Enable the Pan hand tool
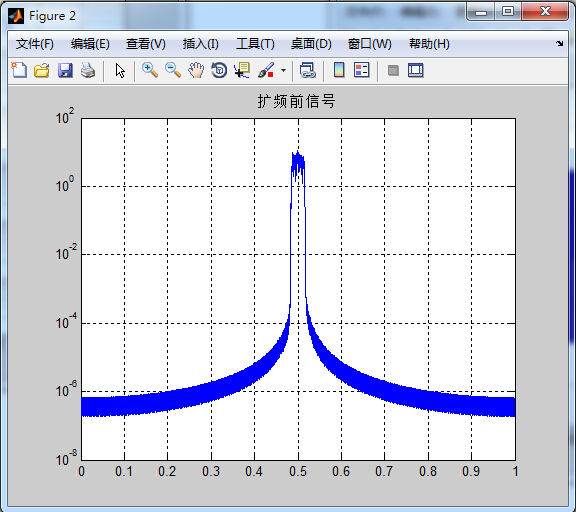 pyautogui.click(x=196, y=70)
